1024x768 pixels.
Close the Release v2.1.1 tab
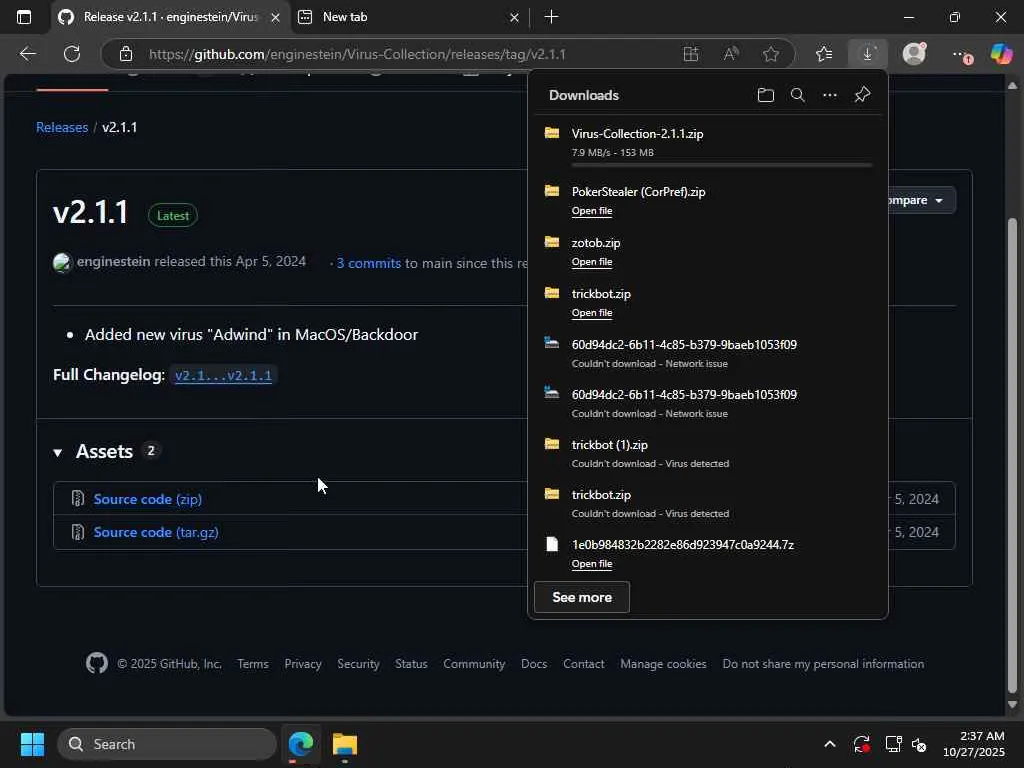click(276, 18)
